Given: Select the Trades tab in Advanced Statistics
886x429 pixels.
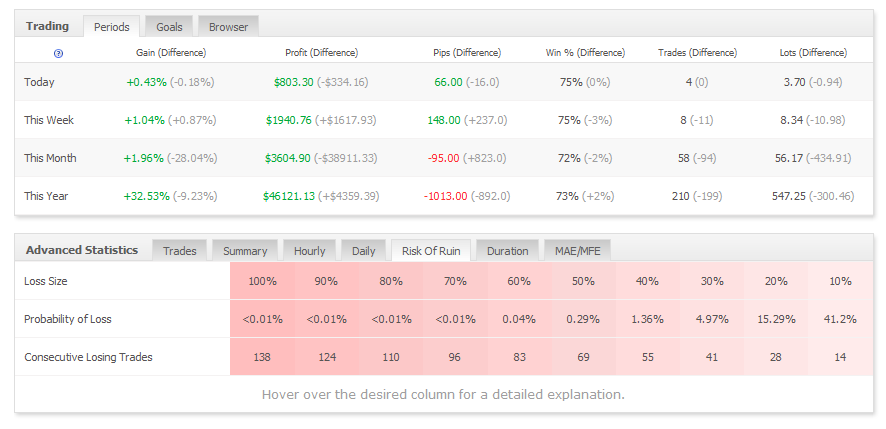Looking at the screenshot, I should [x=180, y=251].
